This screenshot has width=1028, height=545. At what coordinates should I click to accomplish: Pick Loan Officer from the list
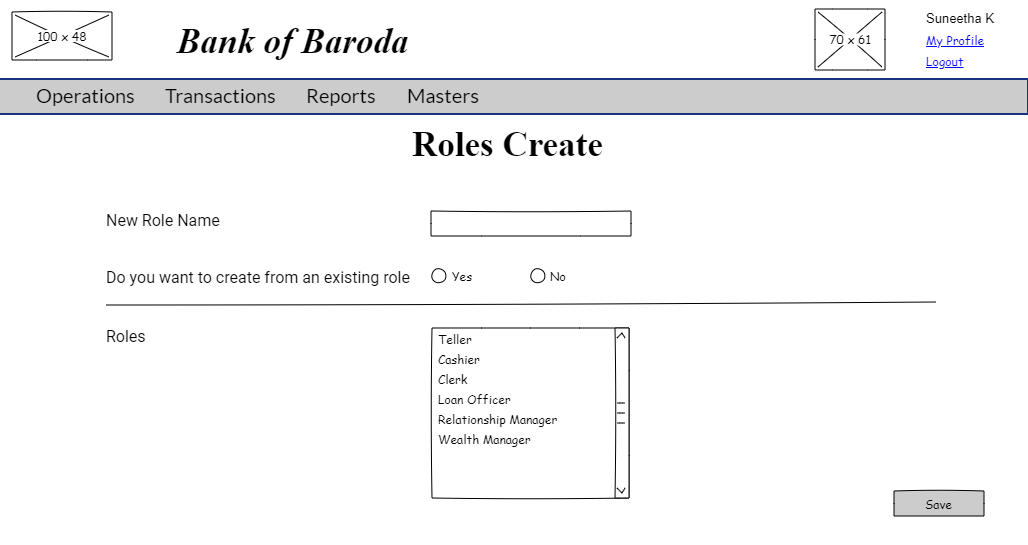point(474,400)
